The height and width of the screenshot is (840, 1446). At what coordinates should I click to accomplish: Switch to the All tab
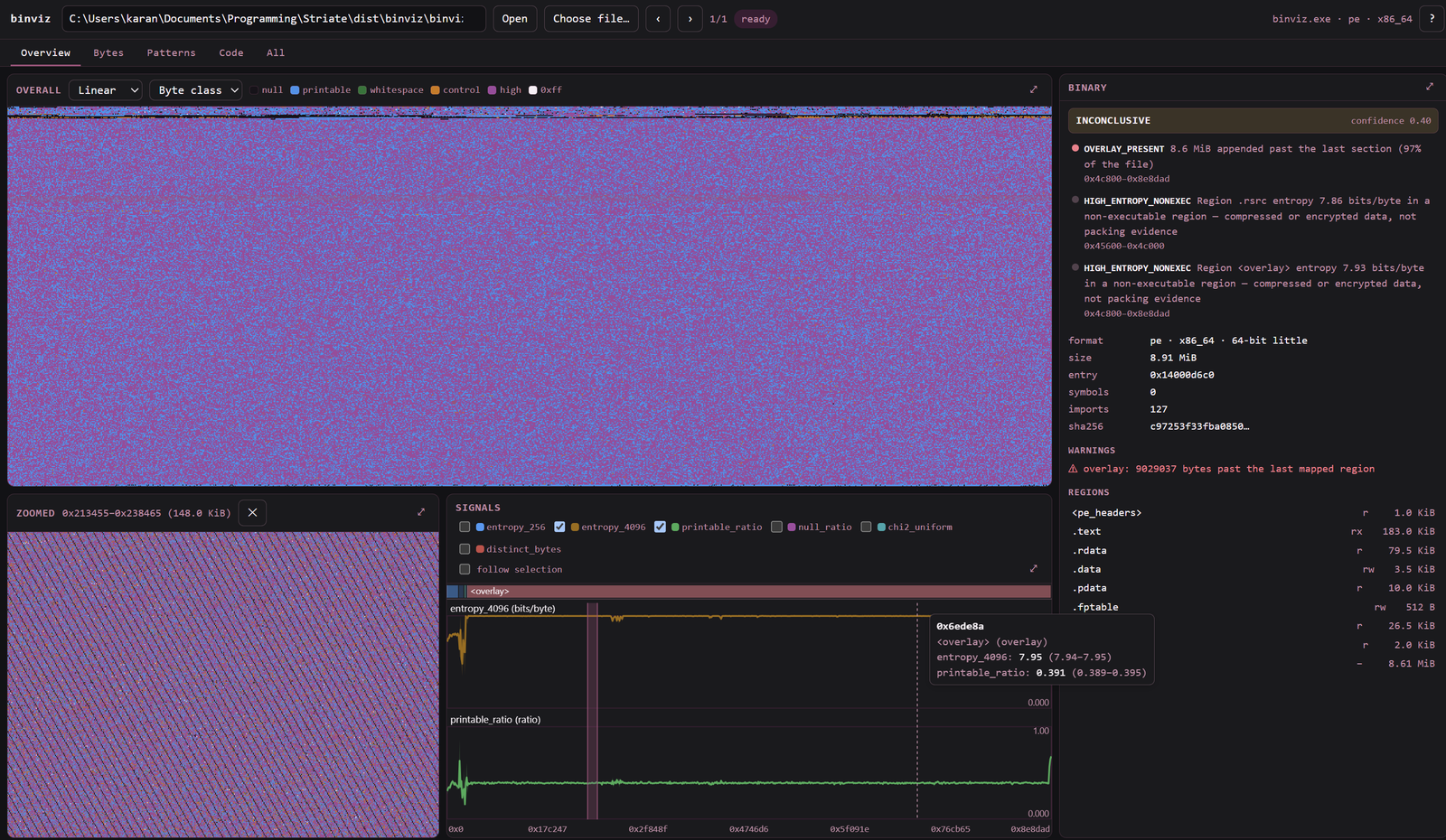(276, 53)
